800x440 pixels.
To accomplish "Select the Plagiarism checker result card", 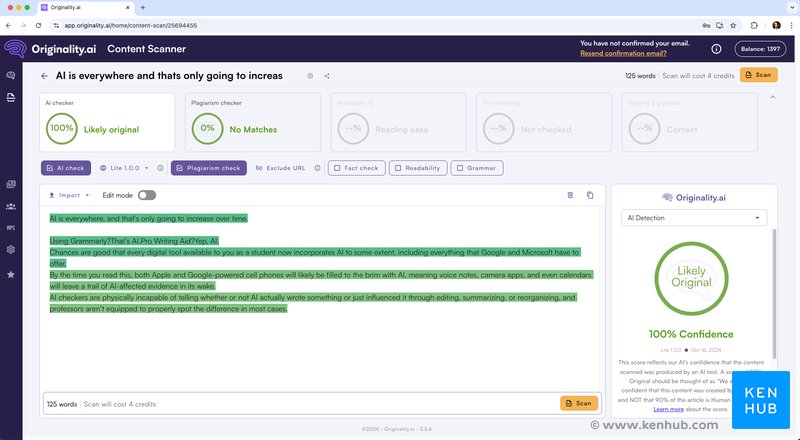I will click(253, 123).
